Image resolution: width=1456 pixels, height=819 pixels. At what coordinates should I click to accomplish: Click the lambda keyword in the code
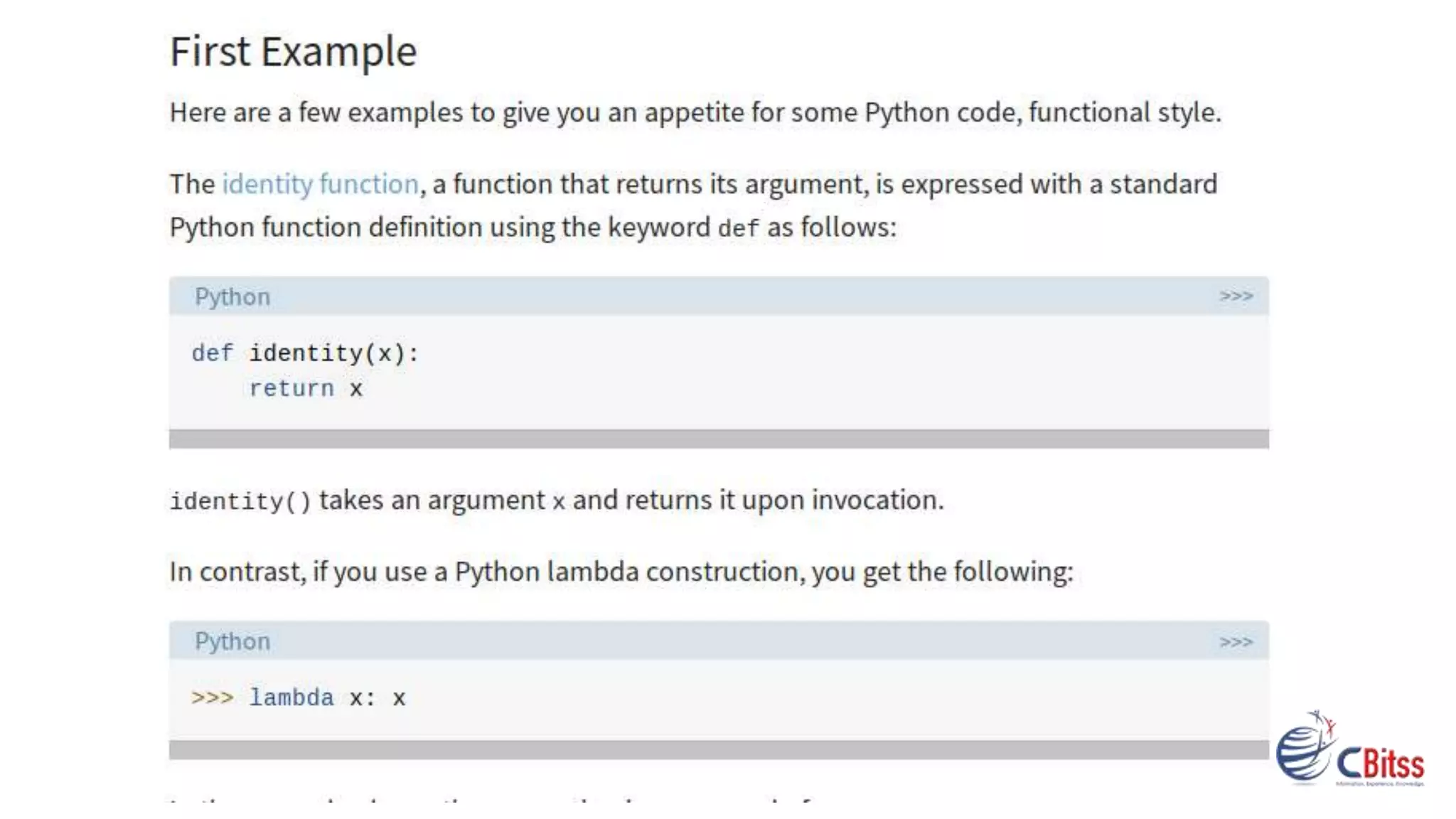pyautogui.click(x=291, y=698)
